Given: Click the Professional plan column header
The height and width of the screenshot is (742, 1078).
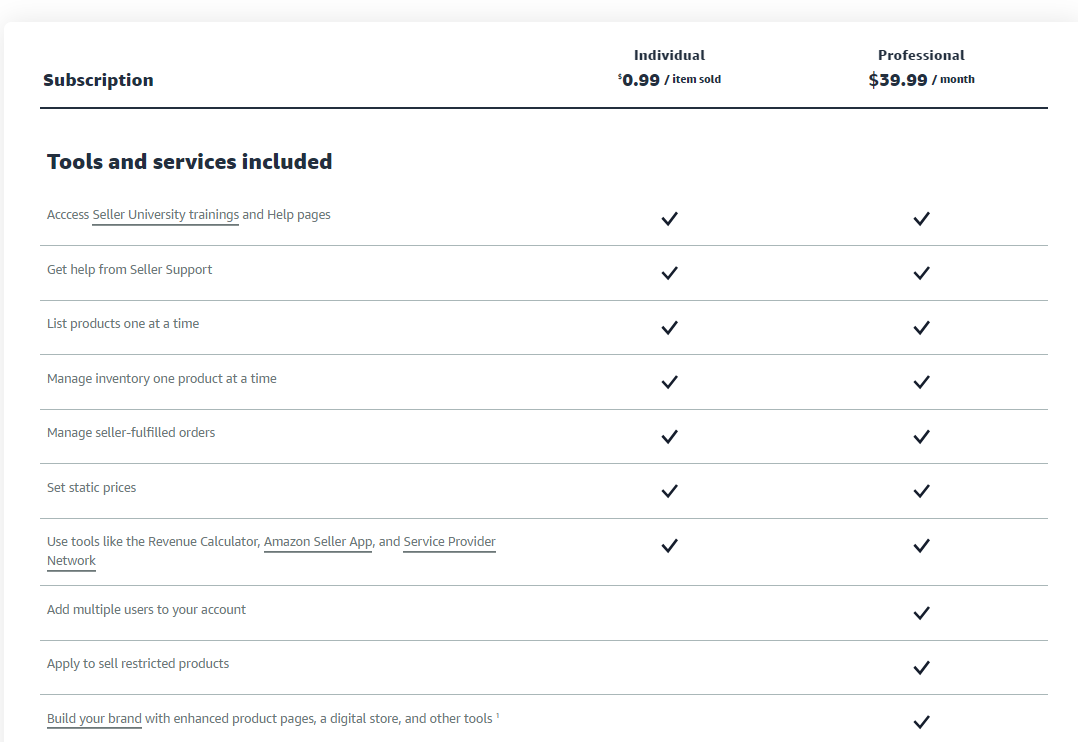Looking at the screenshot, I should pos(921,56).
